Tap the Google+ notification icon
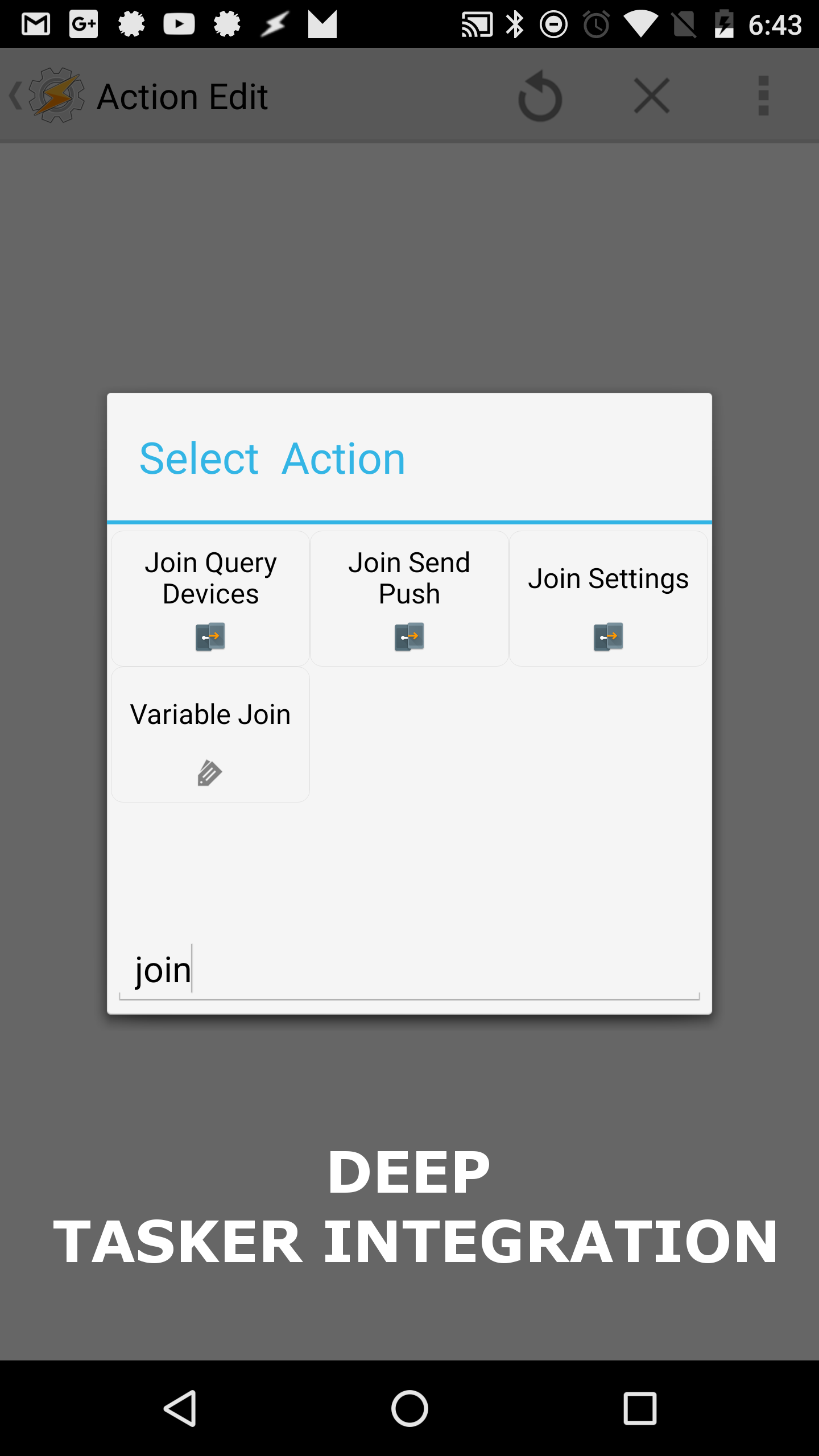The height and width of the screenshot is (1456, 819). [84, 24]
